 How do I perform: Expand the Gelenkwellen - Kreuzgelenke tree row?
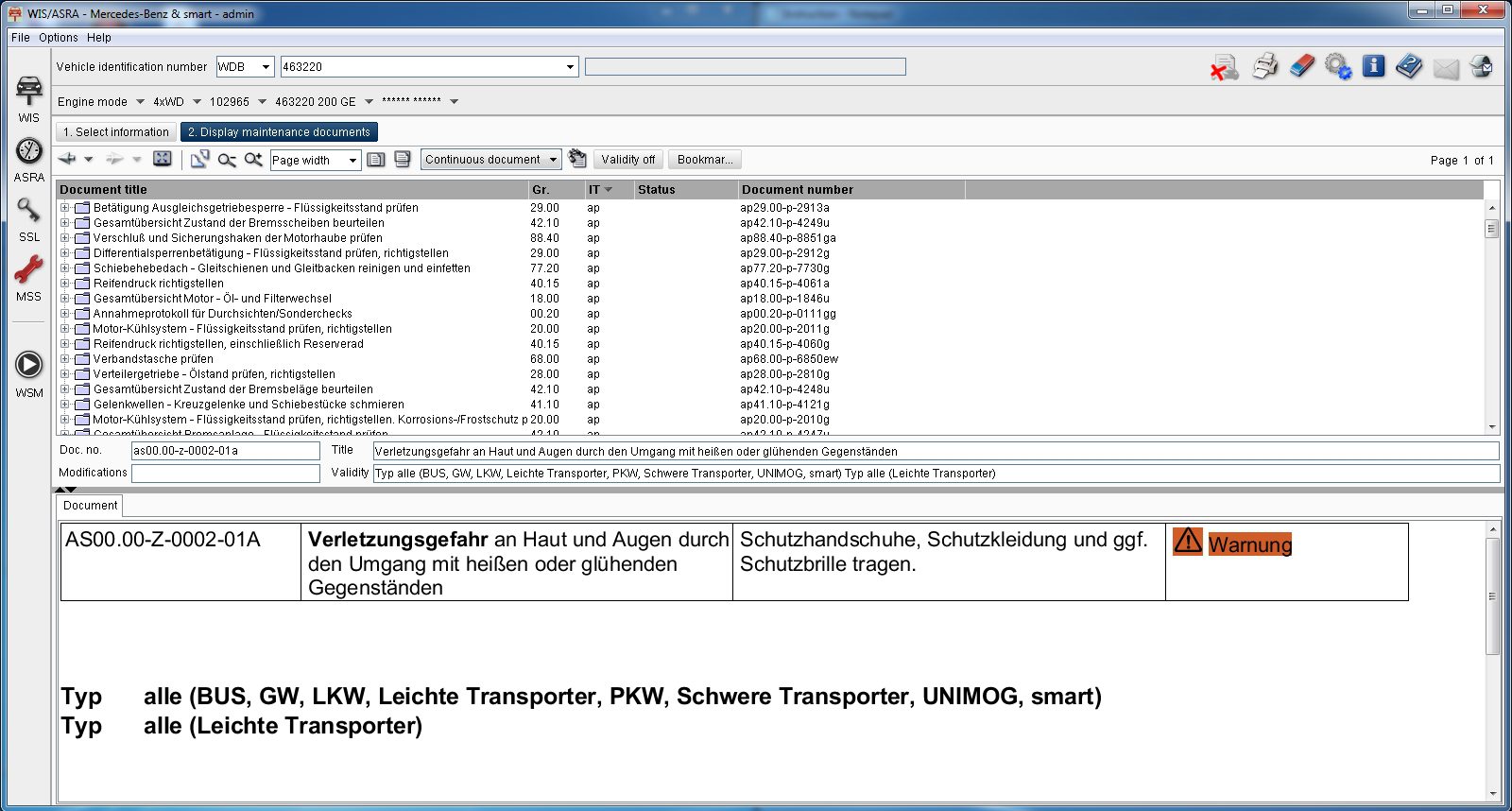65,405
